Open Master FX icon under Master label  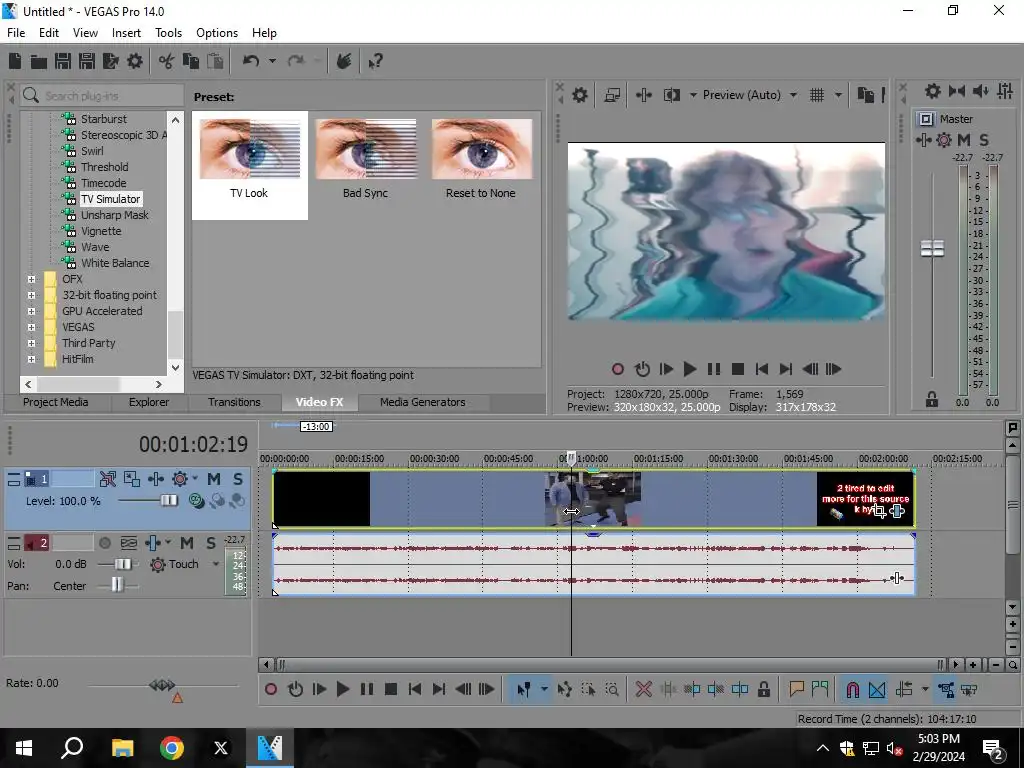click(923, 140)
